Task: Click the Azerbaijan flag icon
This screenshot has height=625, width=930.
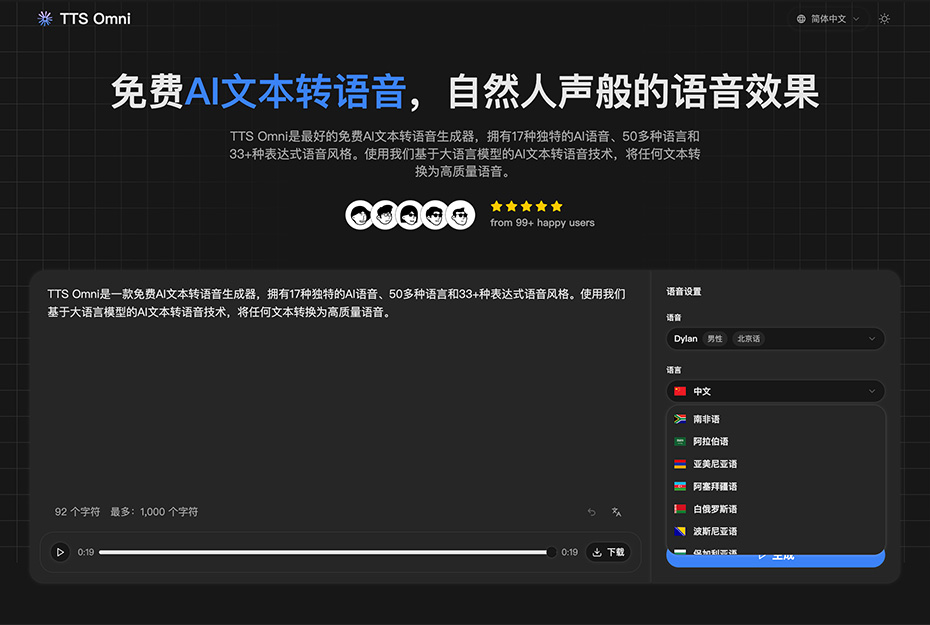Action: tap(680, 487)
